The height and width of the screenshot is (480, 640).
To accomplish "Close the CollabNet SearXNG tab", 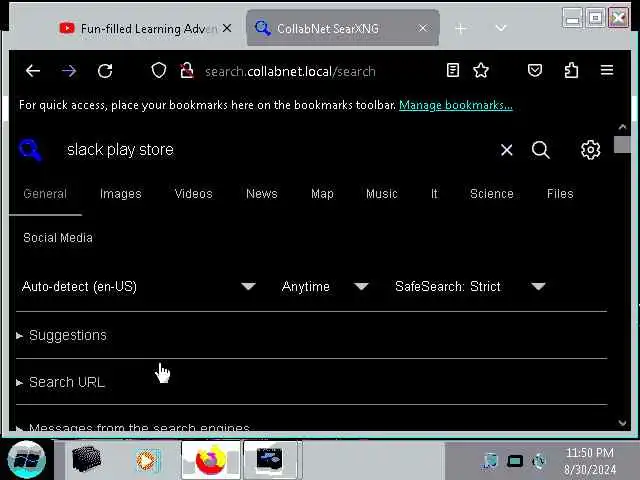I will click(x=423, y=28).
